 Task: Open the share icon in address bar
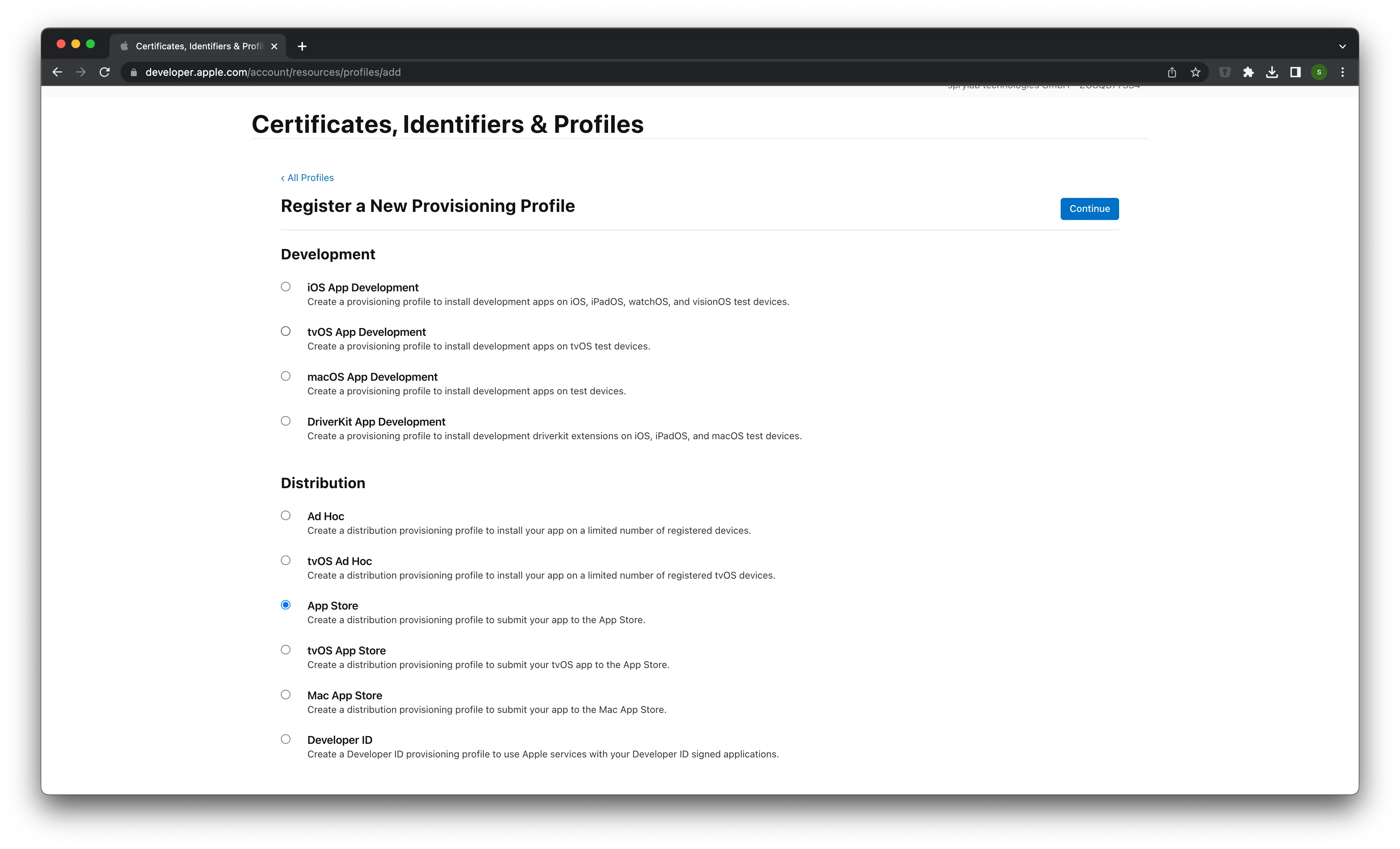tap(1172, 72)
